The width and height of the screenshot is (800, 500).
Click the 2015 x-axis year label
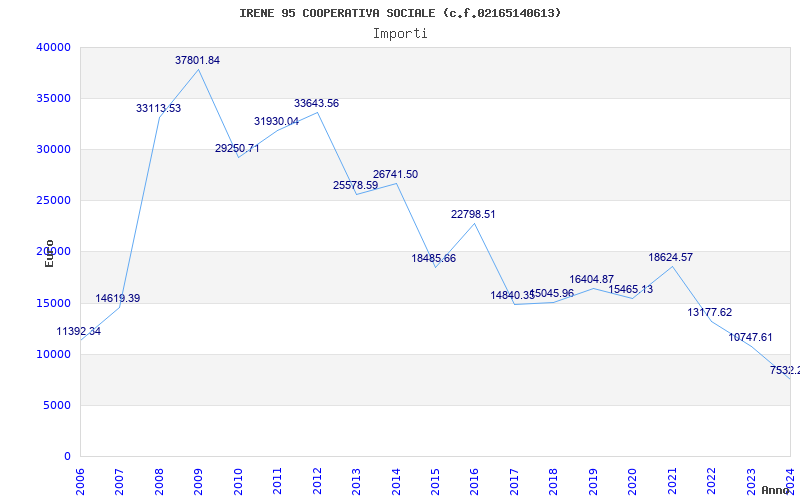pos(435,481)
